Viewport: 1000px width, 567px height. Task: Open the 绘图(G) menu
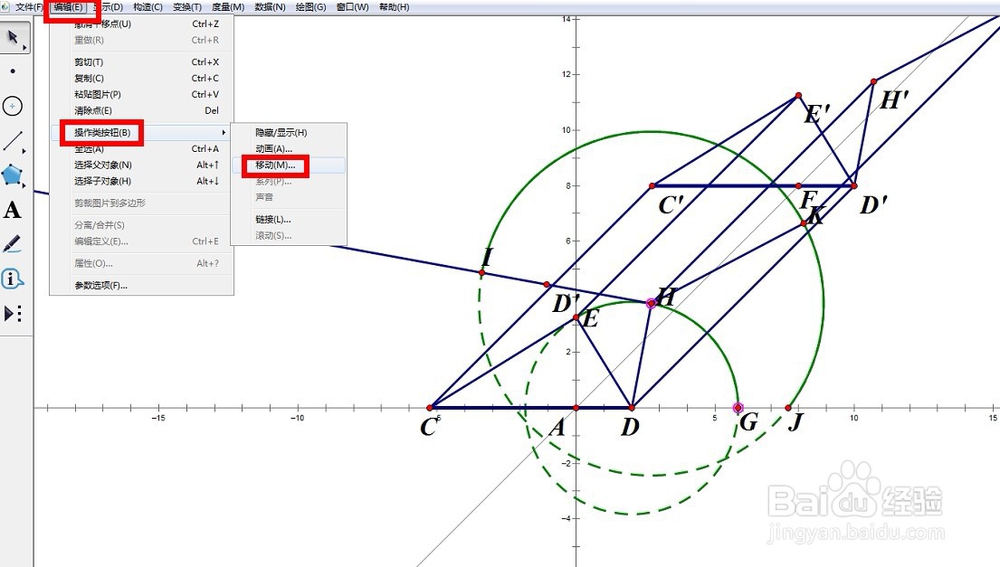tap(311, 7)
